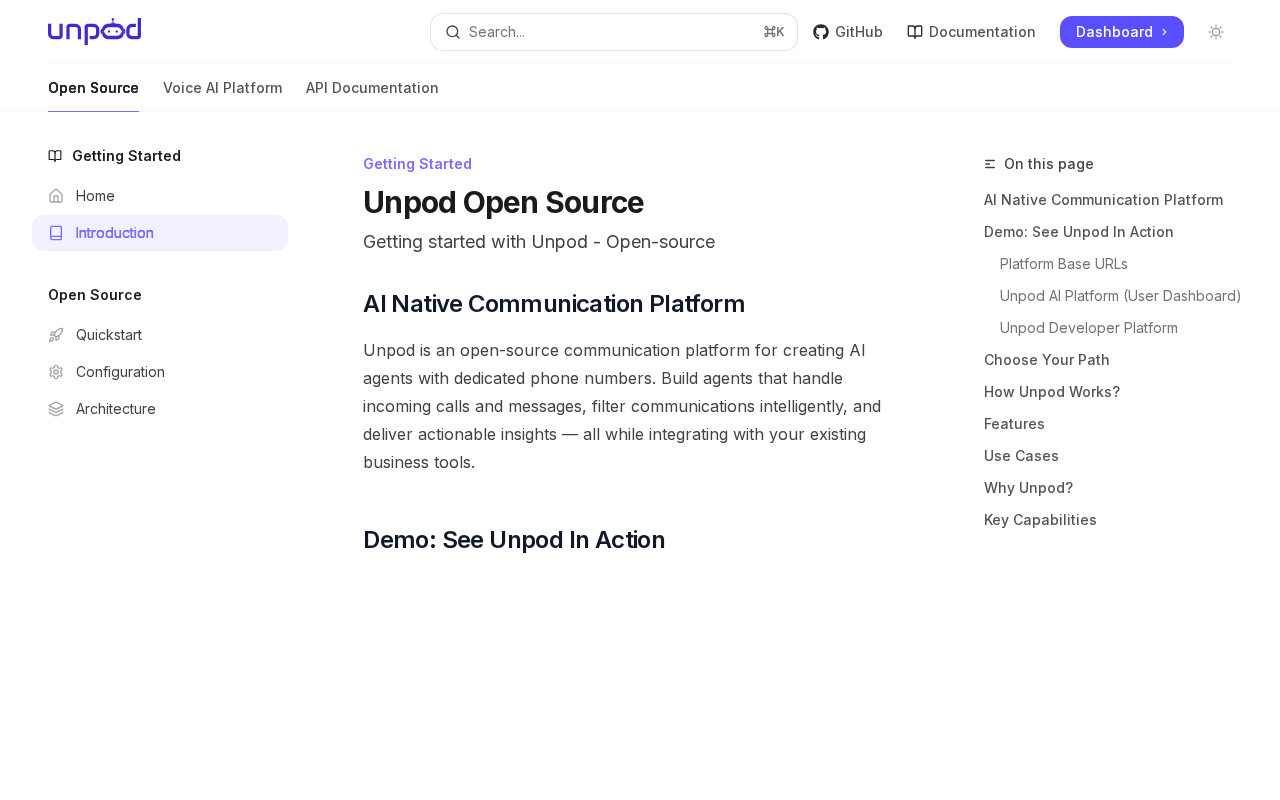This screenshot has height=800, width=1280.
Task: Open the Dashboard button
Action: (1121, 32)
